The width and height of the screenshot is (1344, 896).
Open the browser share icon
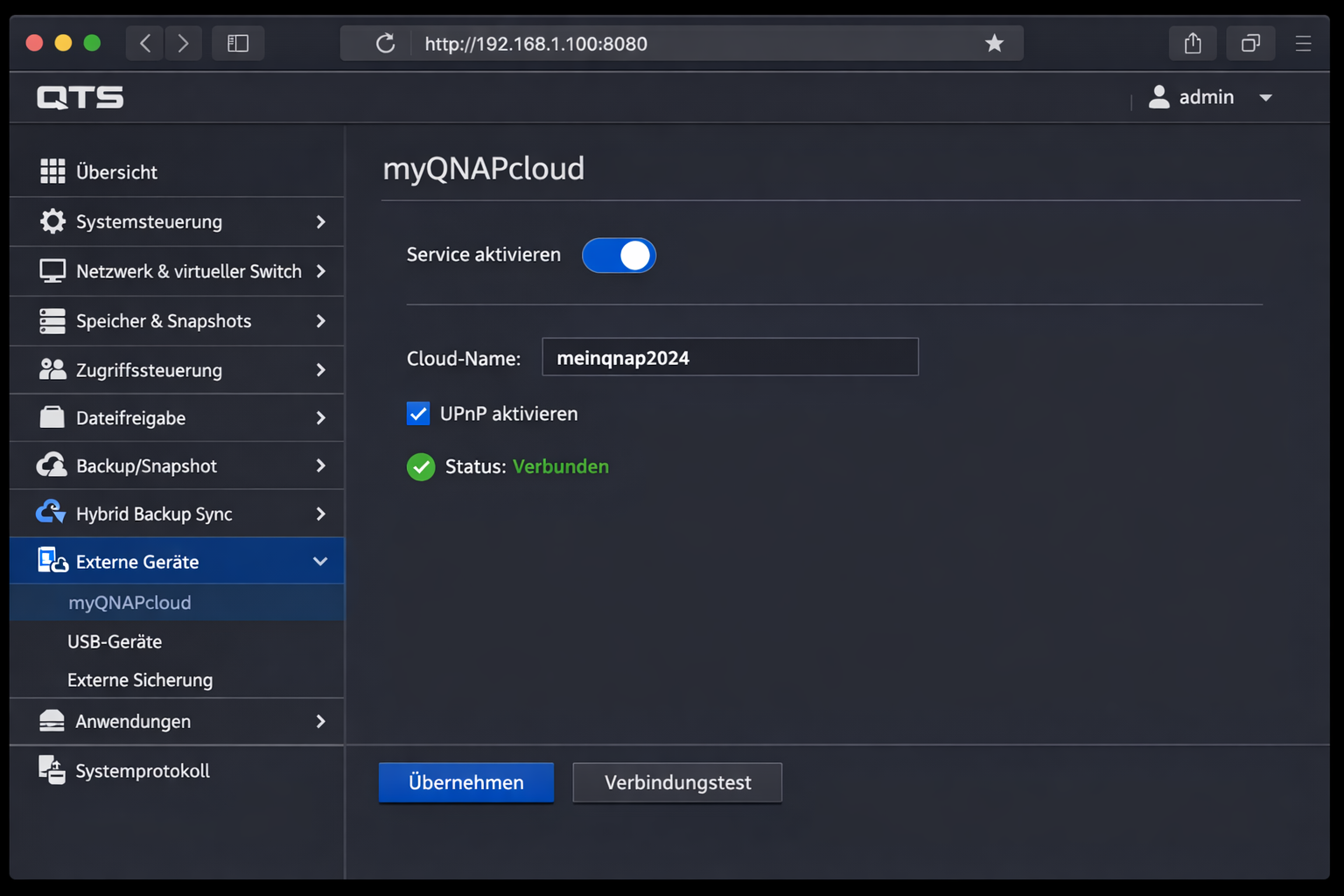click(1193, 43)
